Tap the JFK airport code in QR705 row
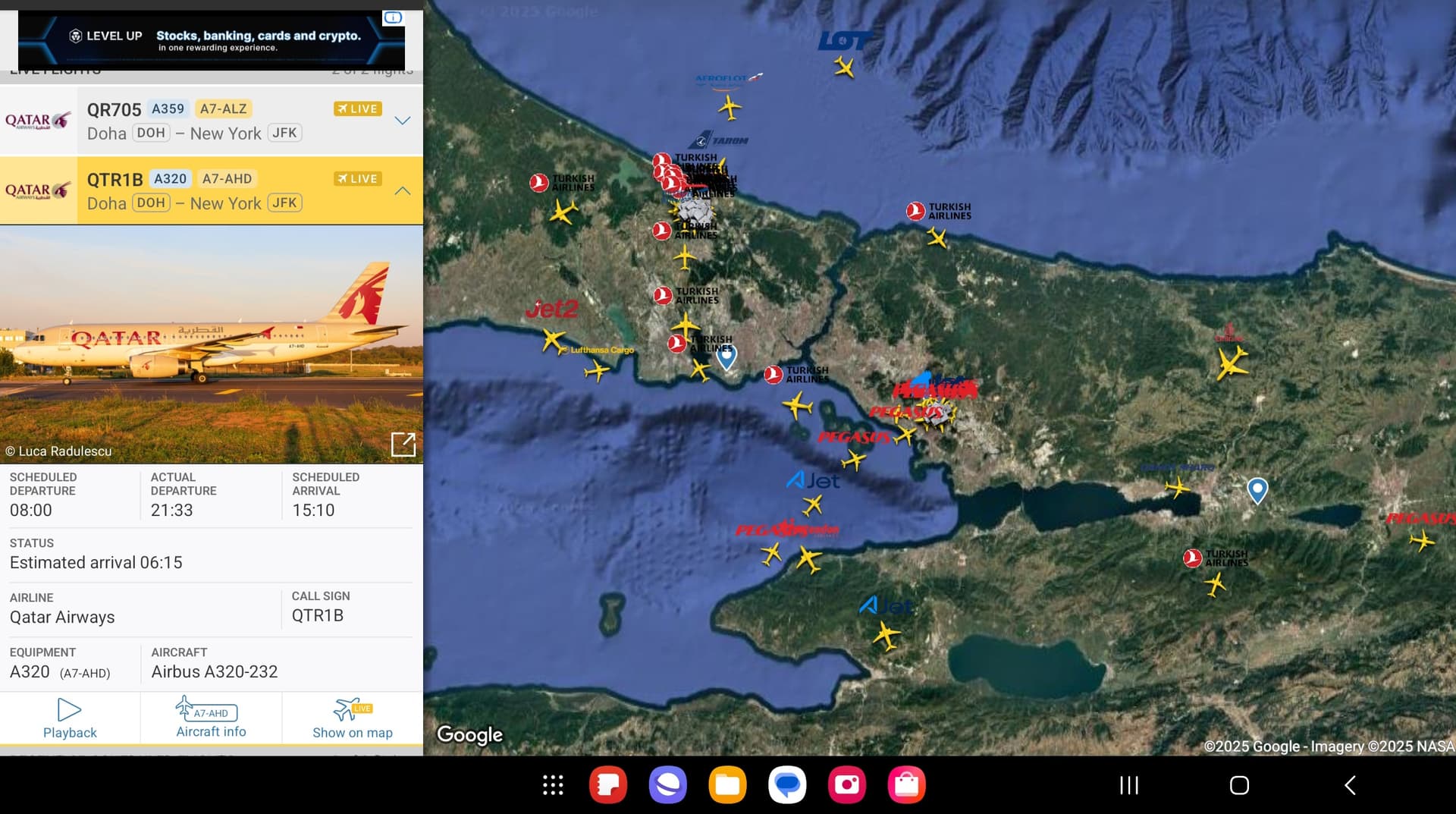1456x814 pixels. coord(285,133)
